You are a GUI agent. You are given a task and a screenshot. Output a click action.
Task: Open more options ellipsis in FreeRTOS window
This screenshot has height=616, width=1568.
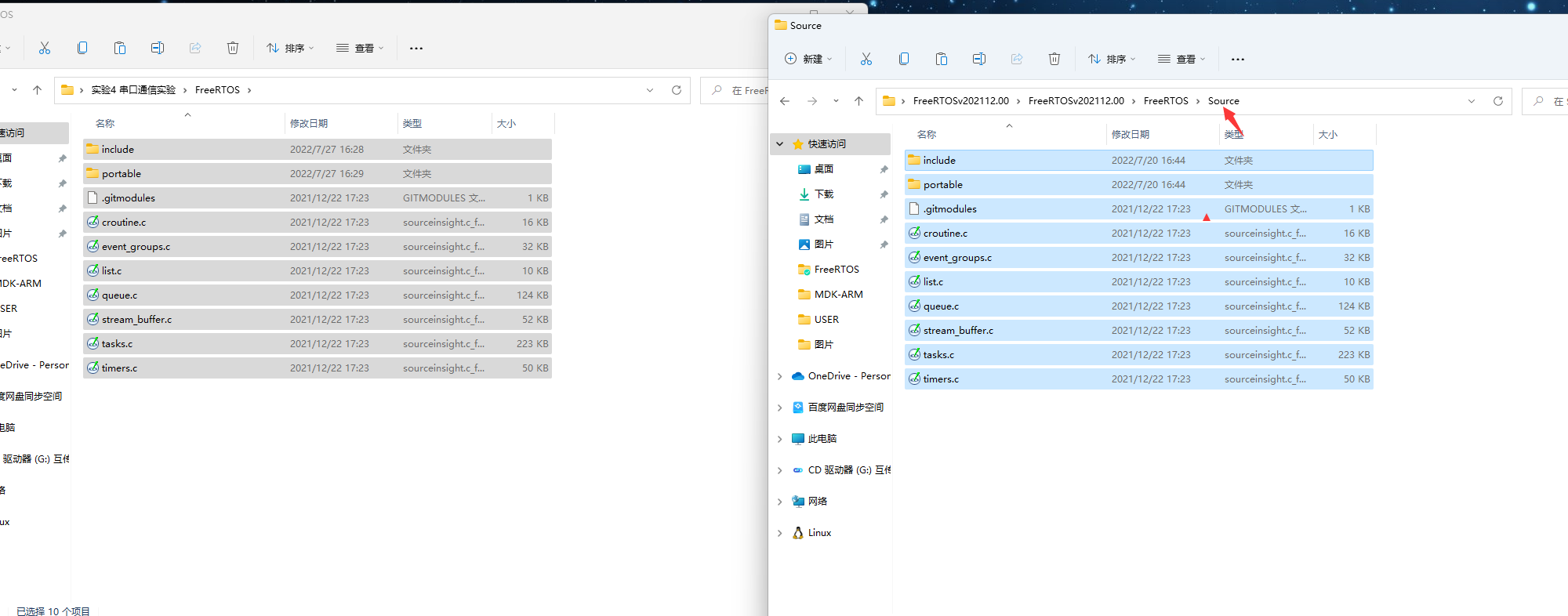tap(416, 48)
